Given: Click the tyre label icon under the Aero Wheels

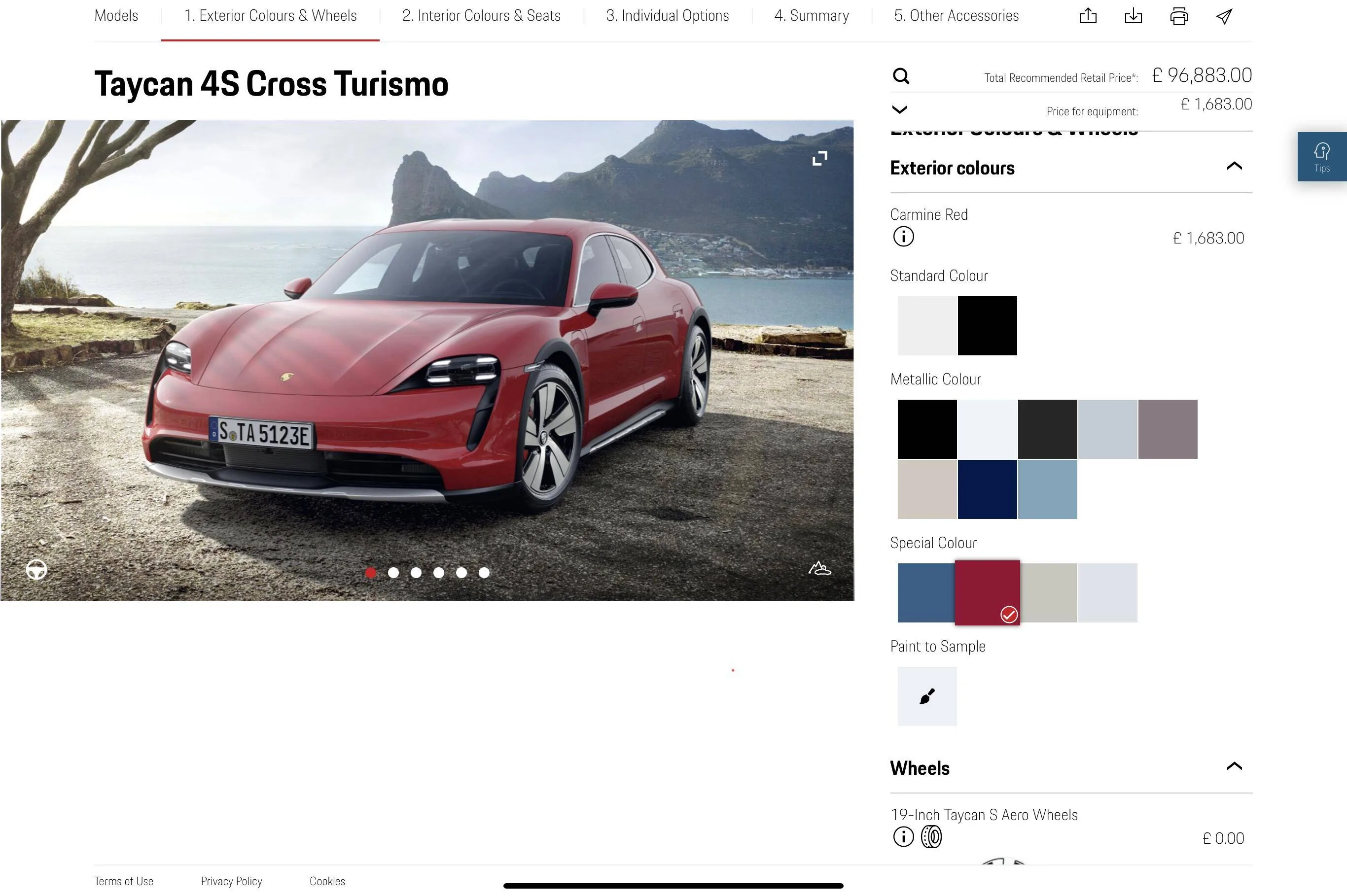Looking at the screenshot, I should click(931, 837).
